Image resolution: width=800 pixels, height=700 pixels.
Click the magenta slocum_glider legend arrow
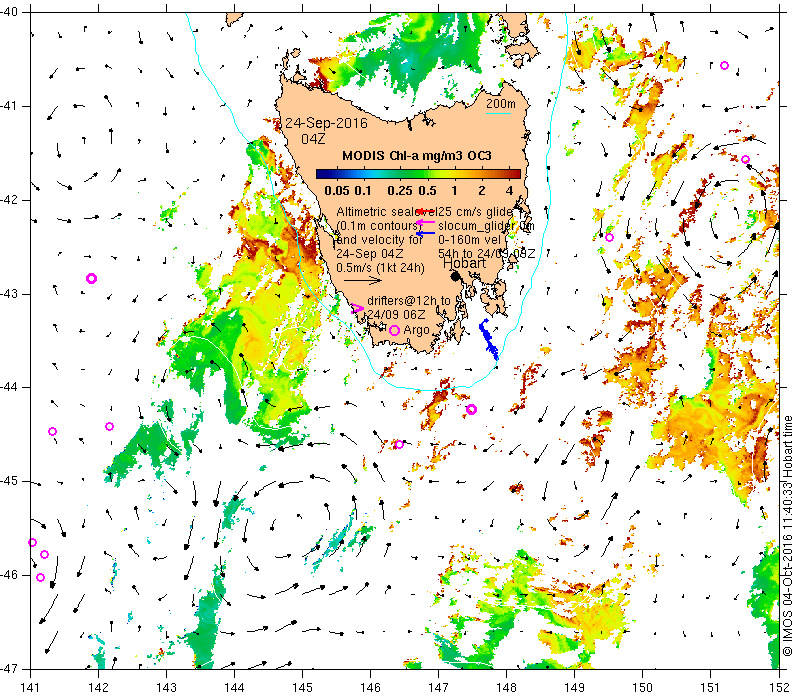coord(426,222)
